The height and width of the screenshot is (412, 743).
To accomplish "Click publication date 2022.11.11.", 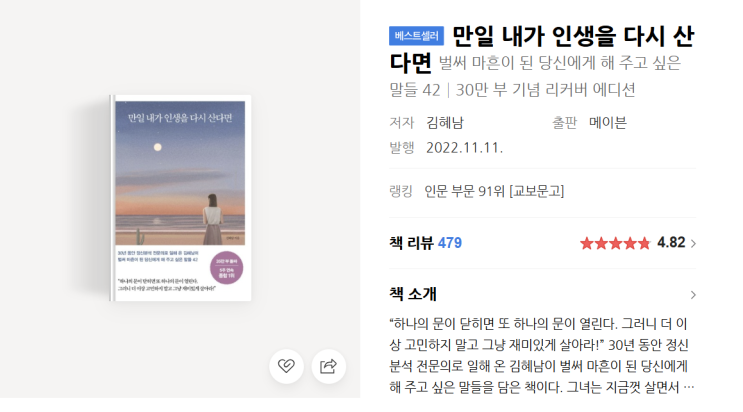I will [x=464, y=148].
